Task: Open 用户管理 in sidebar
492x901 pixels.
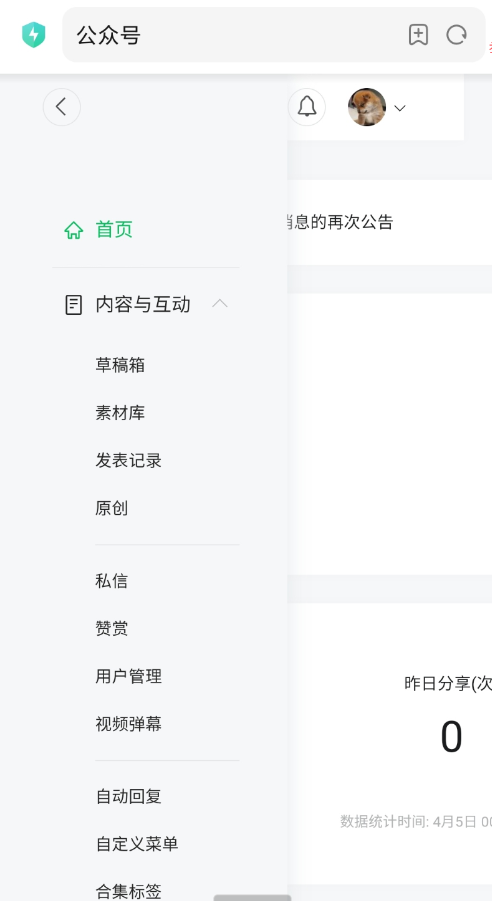Action: pyautogui.click(x=129, y=676)
